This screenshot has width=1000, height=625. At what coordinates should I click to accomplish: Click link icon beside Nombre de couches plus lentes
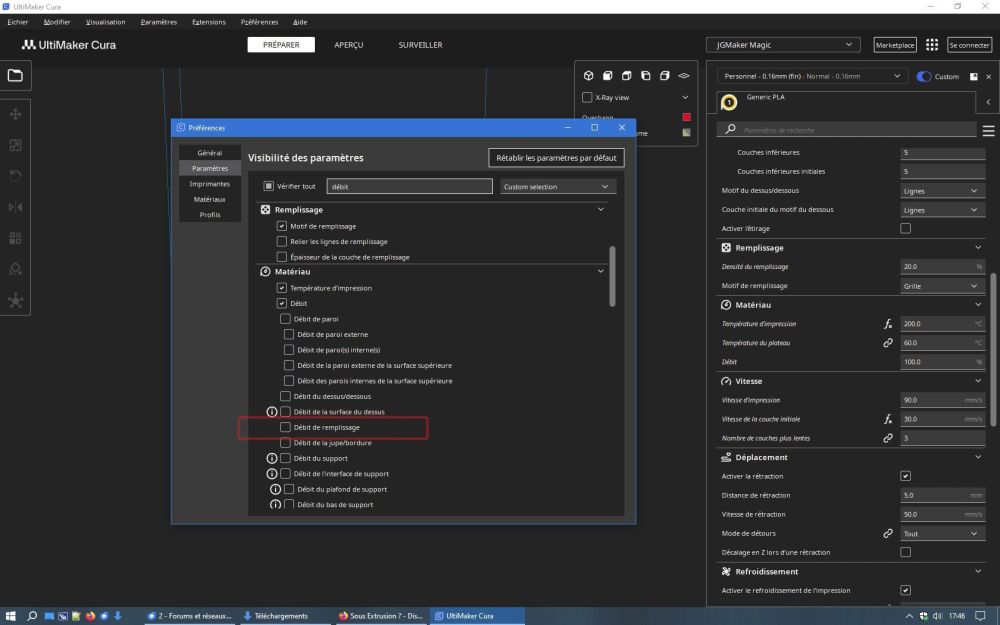point(888,438)
